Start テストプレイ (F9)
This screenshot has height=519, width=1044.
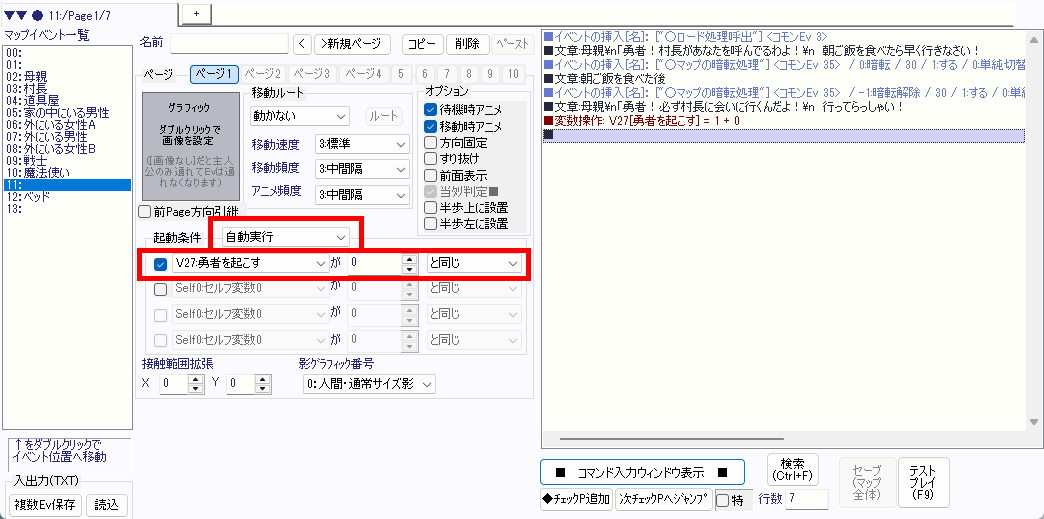point(923,479)
